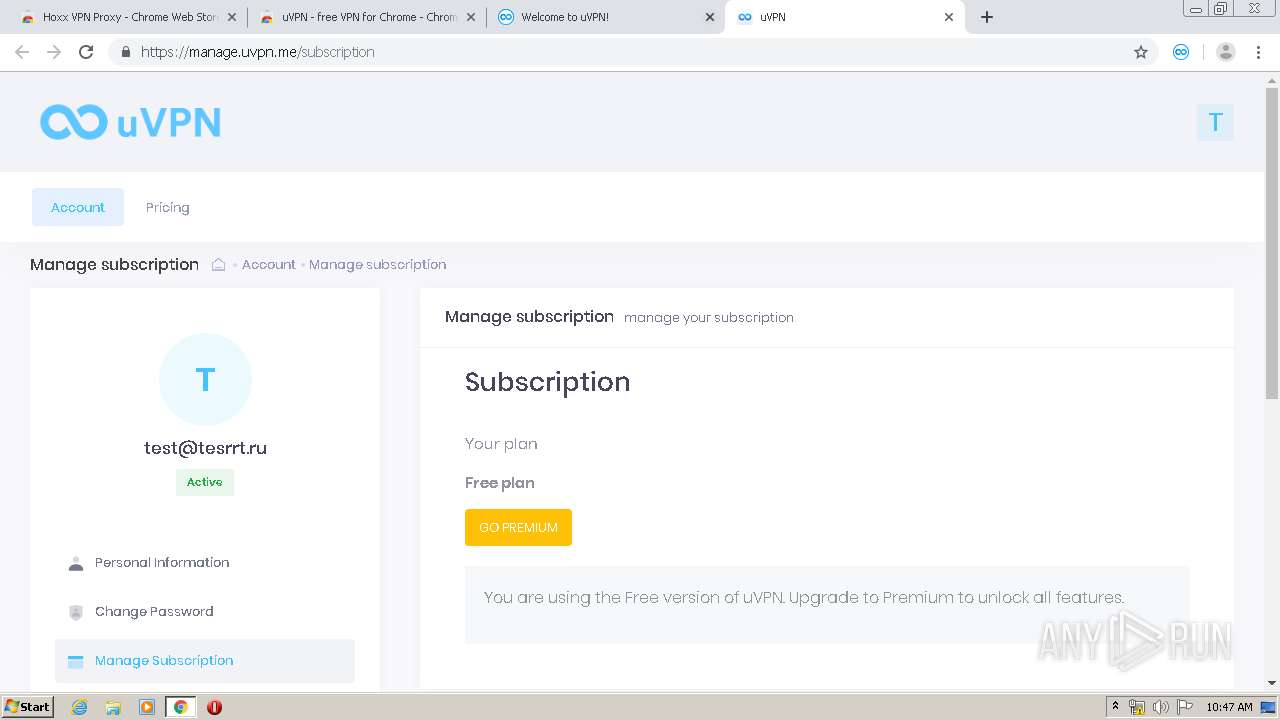Go back to previous page

[x=22, y=52]
